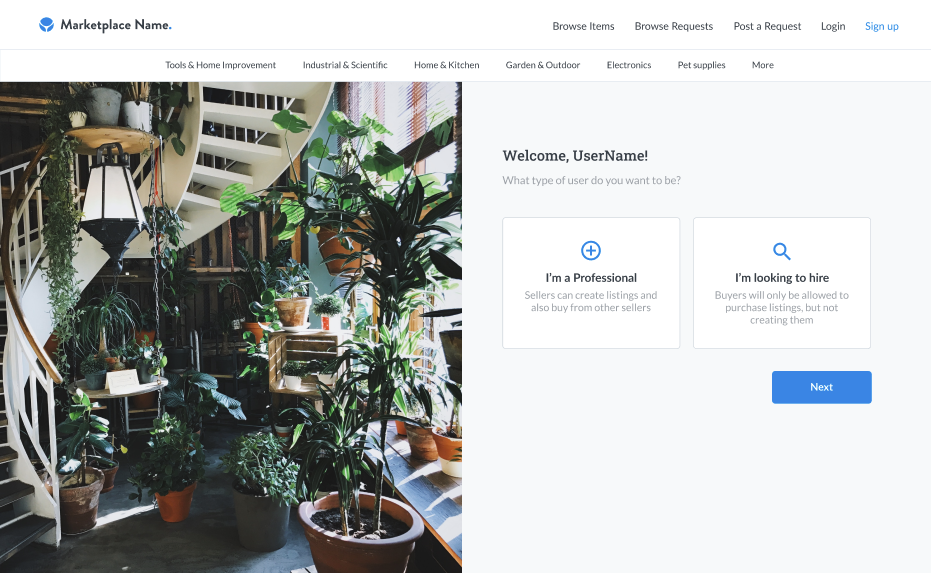The width and height of the screenshot is (931, 573).
Task: Open the Sign up link
Action: [881, 26]
